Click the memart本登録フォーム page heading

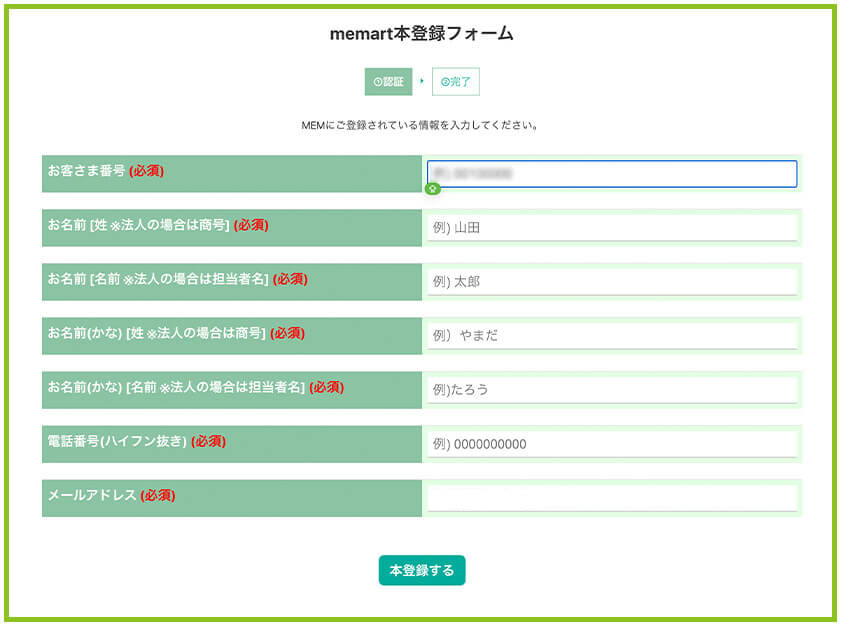(x=421, y=34)
